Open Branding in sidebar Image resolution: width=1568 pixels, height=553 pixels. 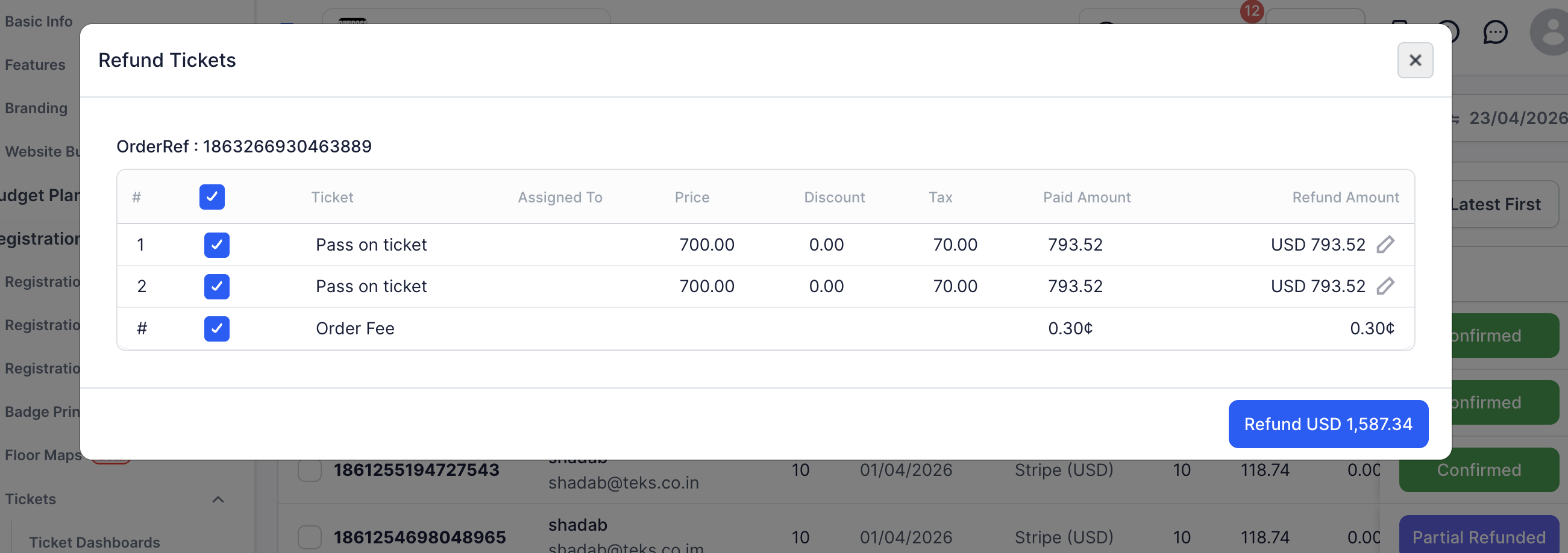(36, 108)
